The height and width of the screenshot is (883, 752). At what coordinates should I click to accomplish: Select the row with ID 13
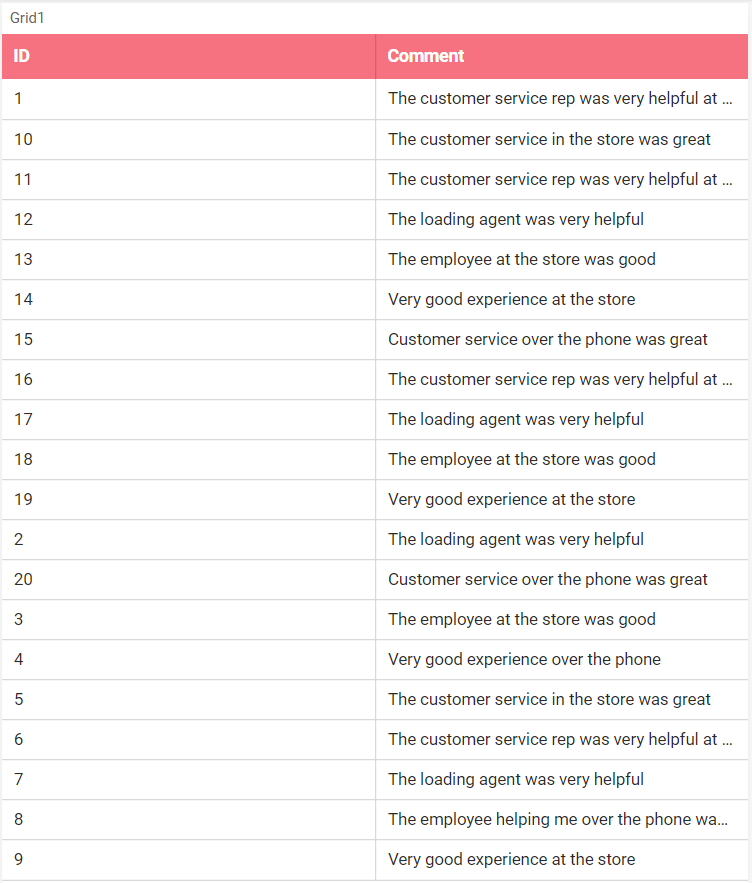pyautogui.click(x=375, y=260)
